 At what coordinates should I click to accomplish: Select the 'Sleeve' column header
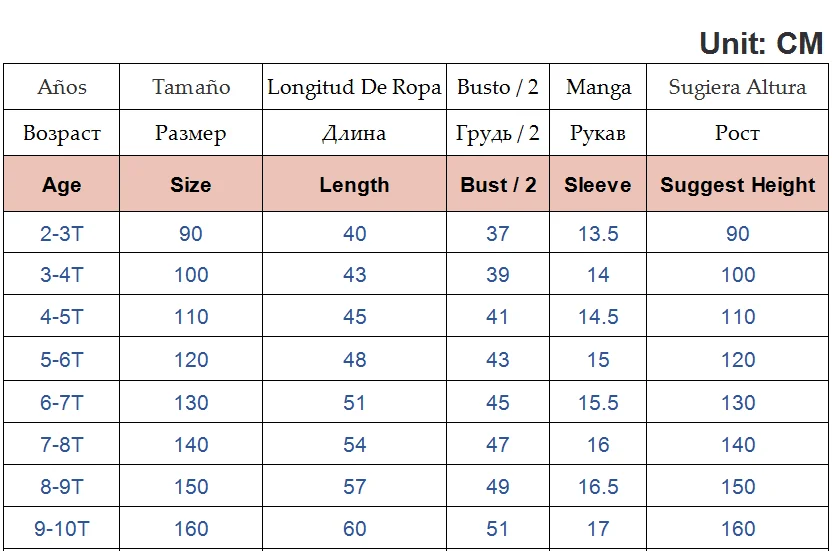point(598,185)
